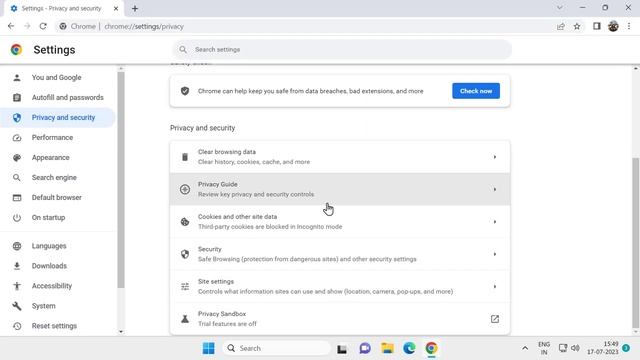Click the System wrench icon

tap(17, 306)
